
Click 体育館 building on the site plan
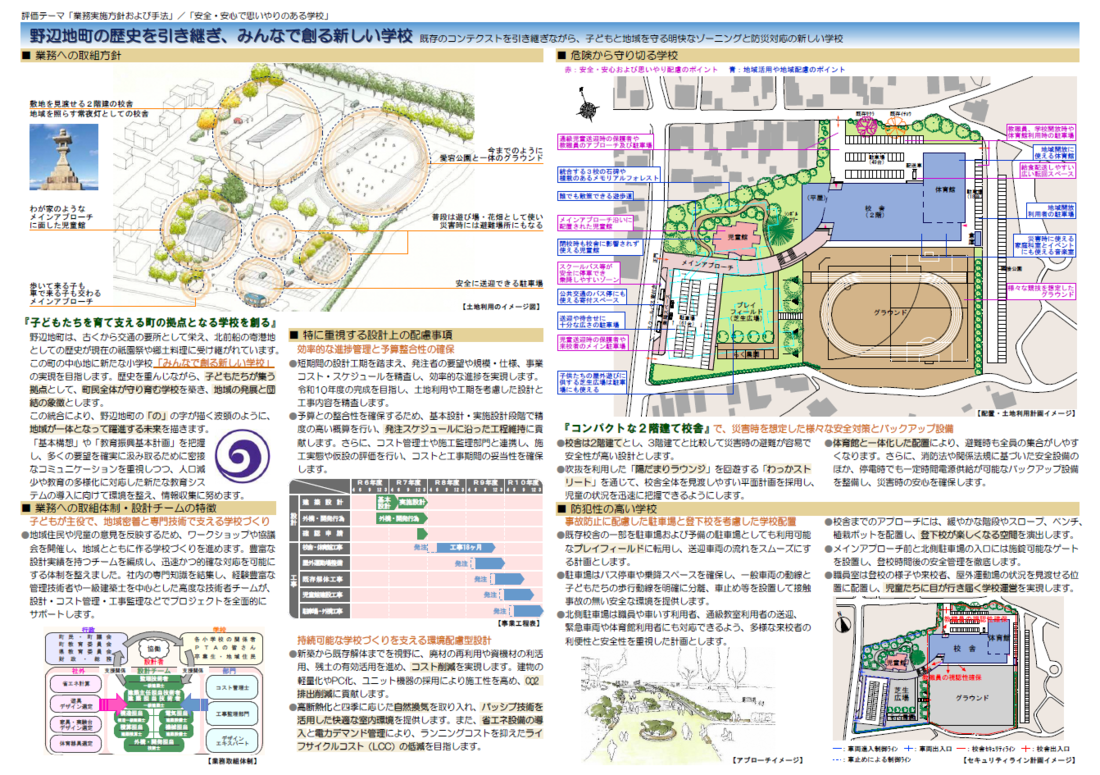coord(944,188)
